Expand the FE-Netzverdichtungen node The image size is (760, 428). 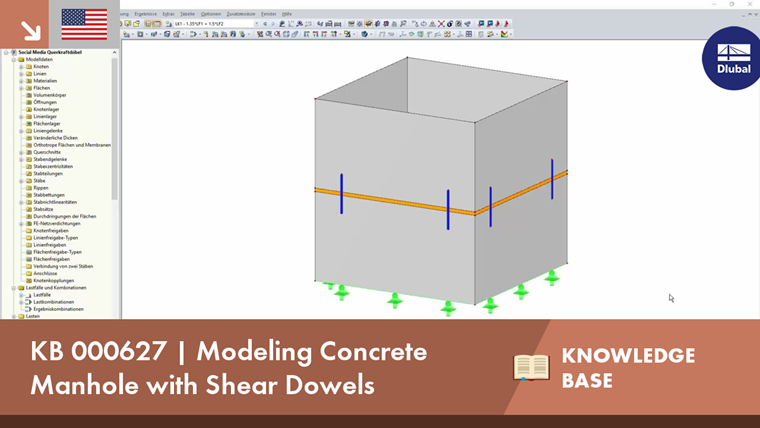21,224
